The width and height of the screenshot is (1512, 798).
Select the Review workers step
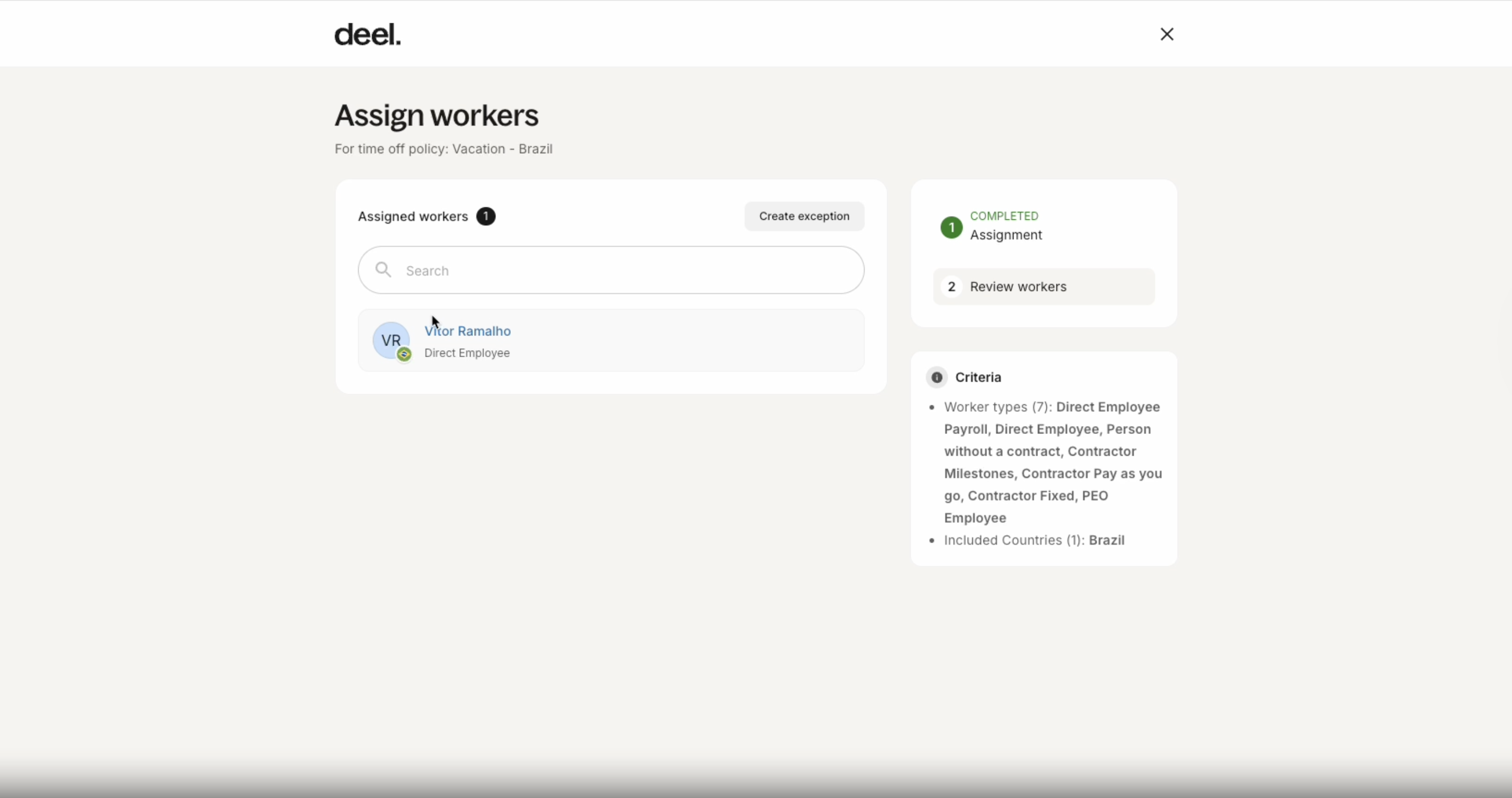coord(1018,287)
